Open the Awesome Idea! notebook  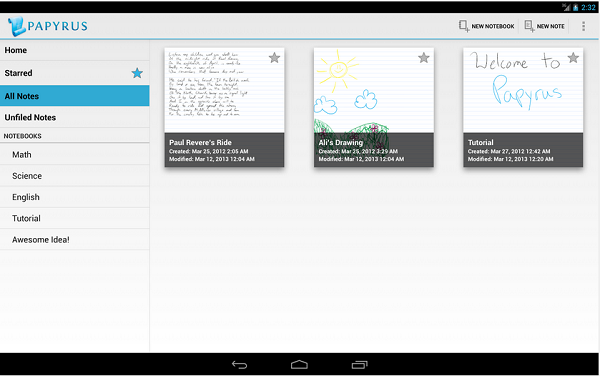[x=75, y=239]
